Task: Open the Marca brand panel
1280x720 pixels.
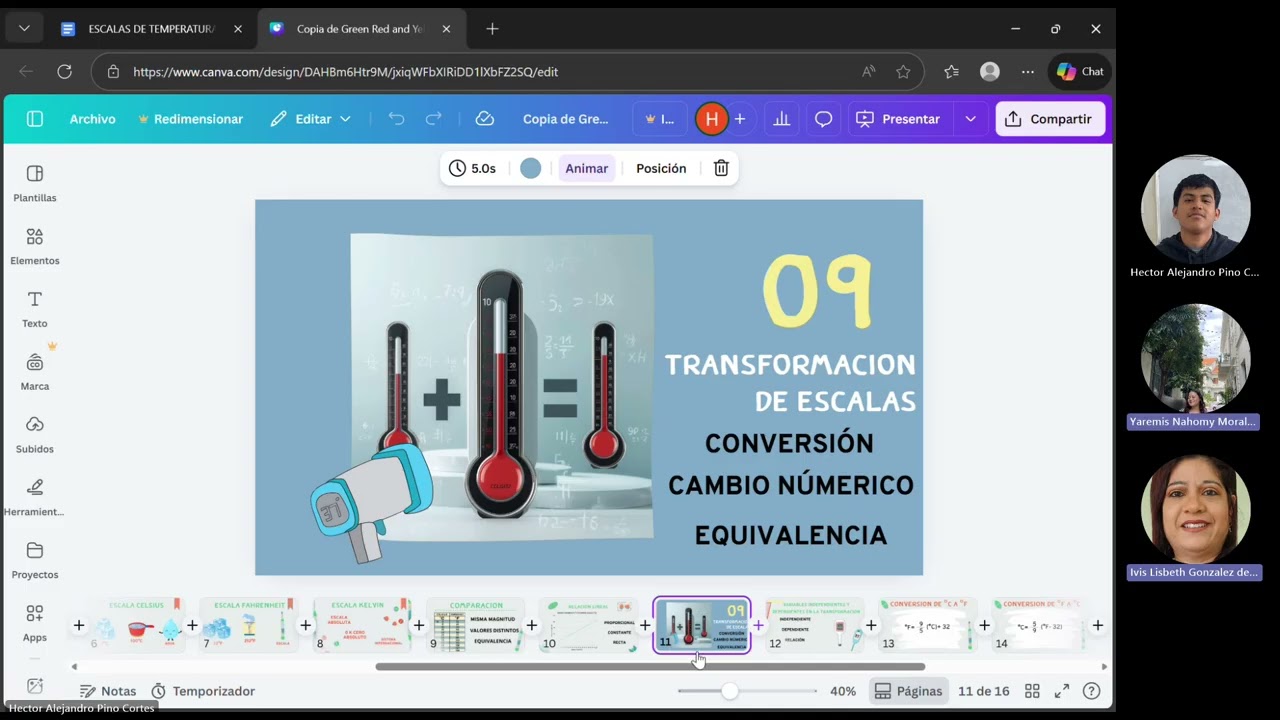Action: point(35,372)
